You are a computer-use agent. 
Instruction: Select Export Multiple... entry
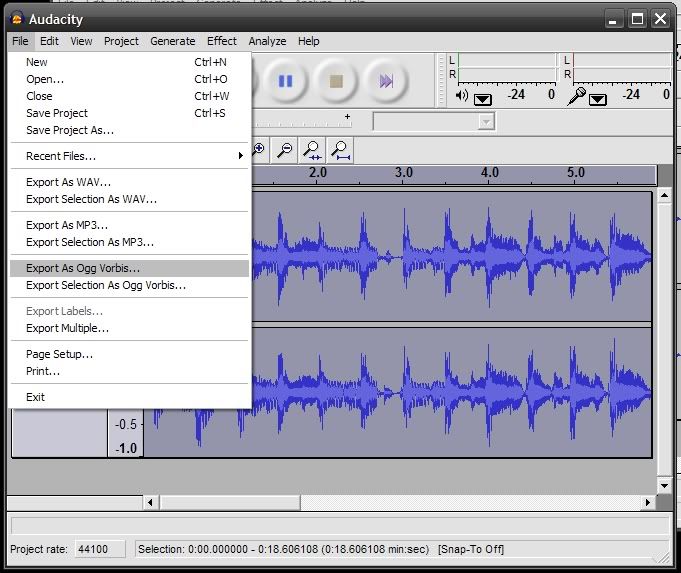pos(129,328)
